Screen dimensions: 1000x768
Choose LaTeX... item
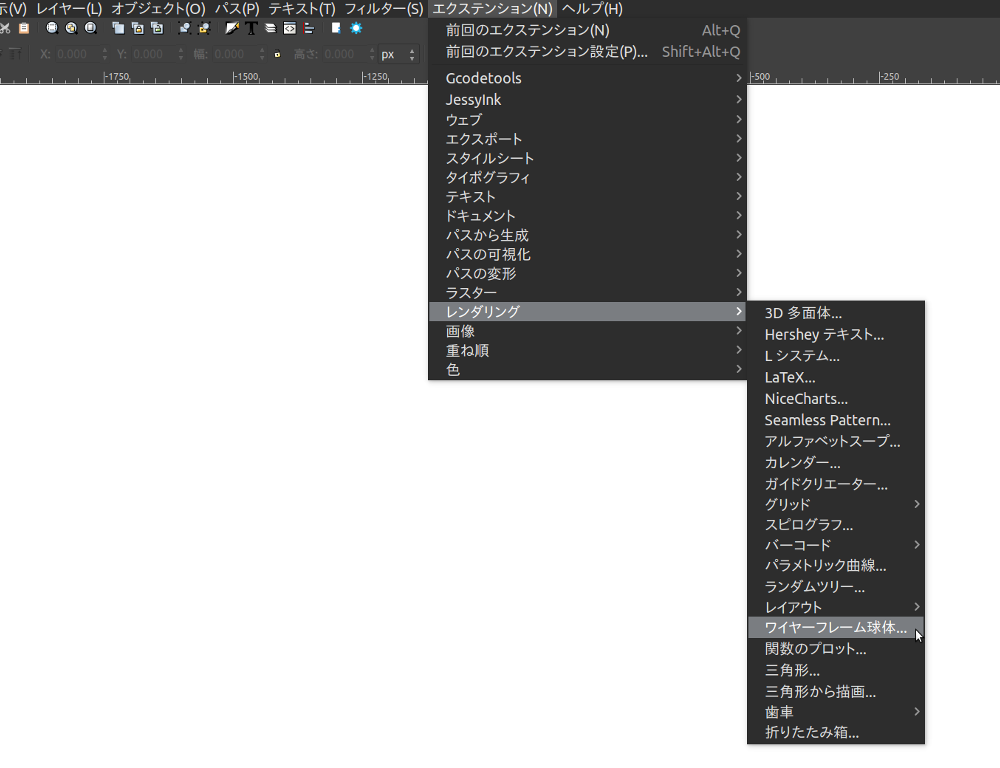(836, 377)
